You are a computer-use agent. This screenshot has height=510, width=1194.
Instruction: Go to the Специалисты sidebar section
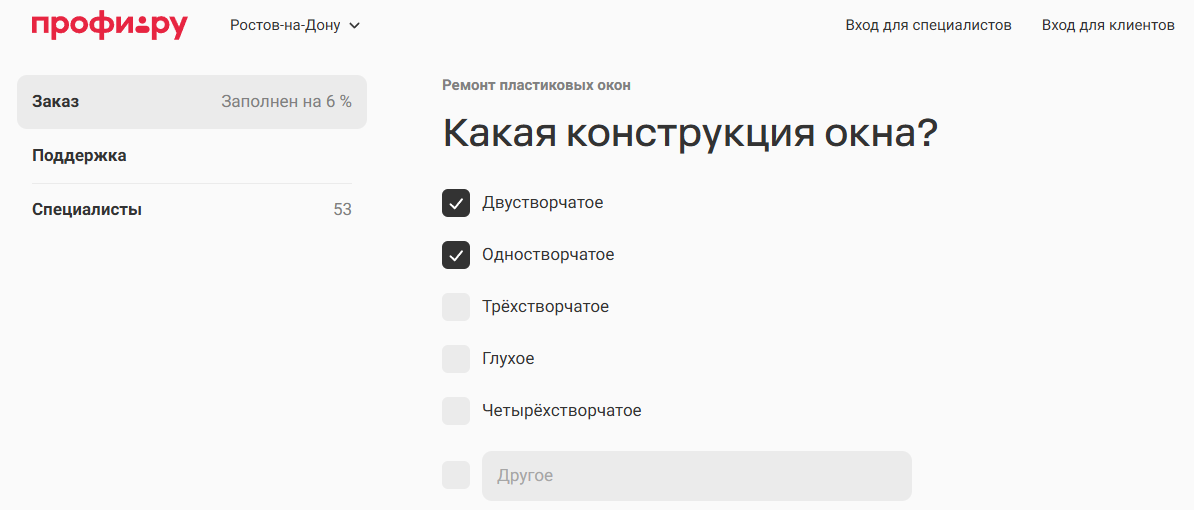coord(192,209)
